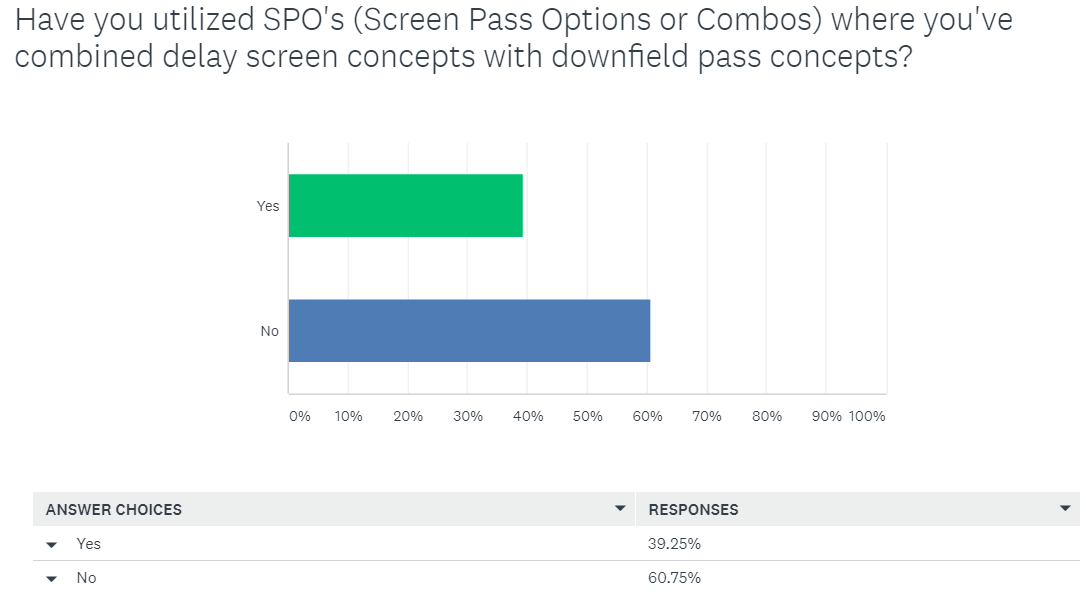Click the RESPONSES header text
The height and width of the screenshot is (592, 1086).
click(x=693, y=510)
